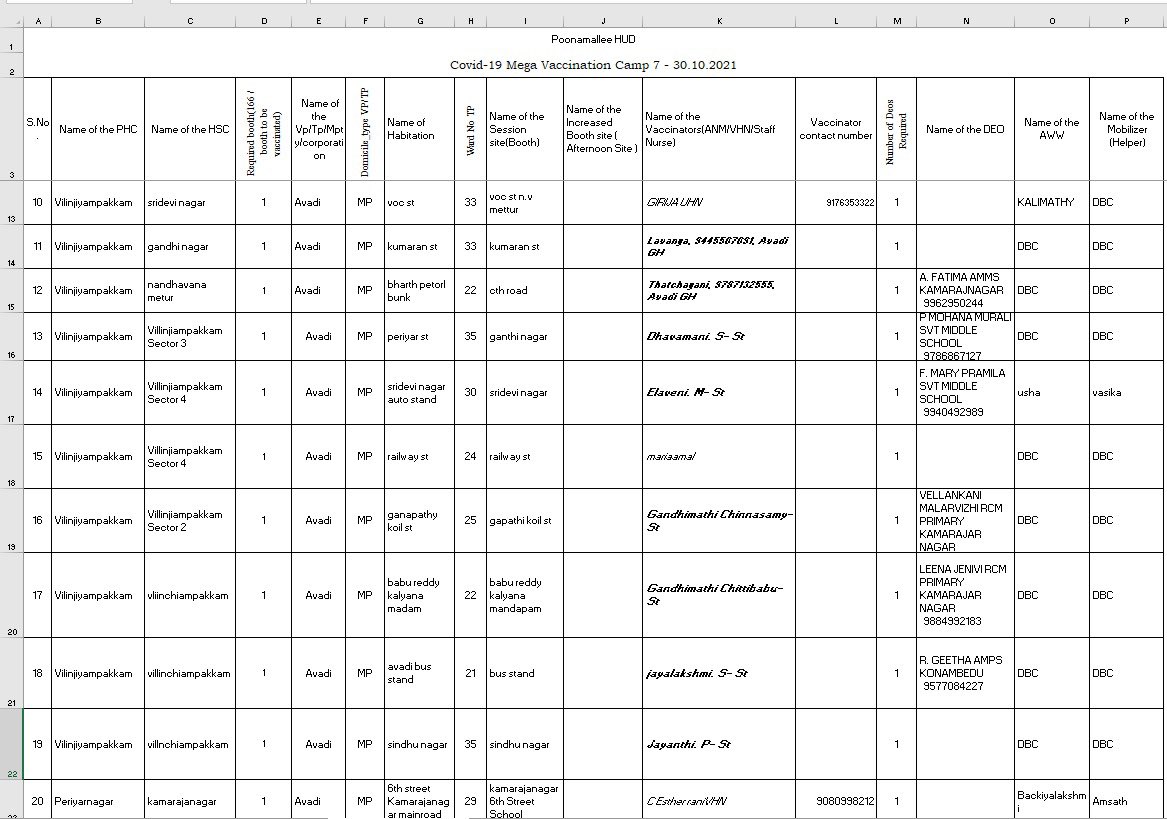Click the 'F. MARY PRAMILA' DEO cell

[965, 392]
